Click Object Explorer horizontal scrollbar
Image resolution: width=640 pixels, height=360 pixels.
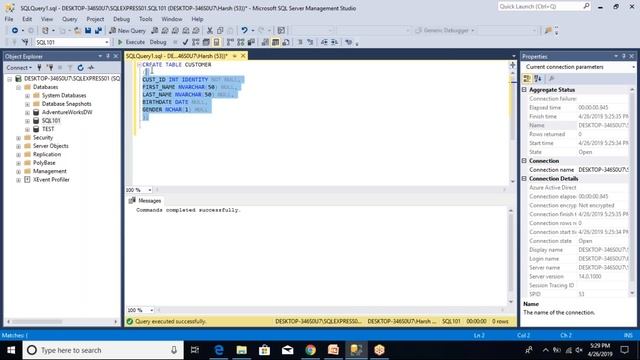click(62, 322)
